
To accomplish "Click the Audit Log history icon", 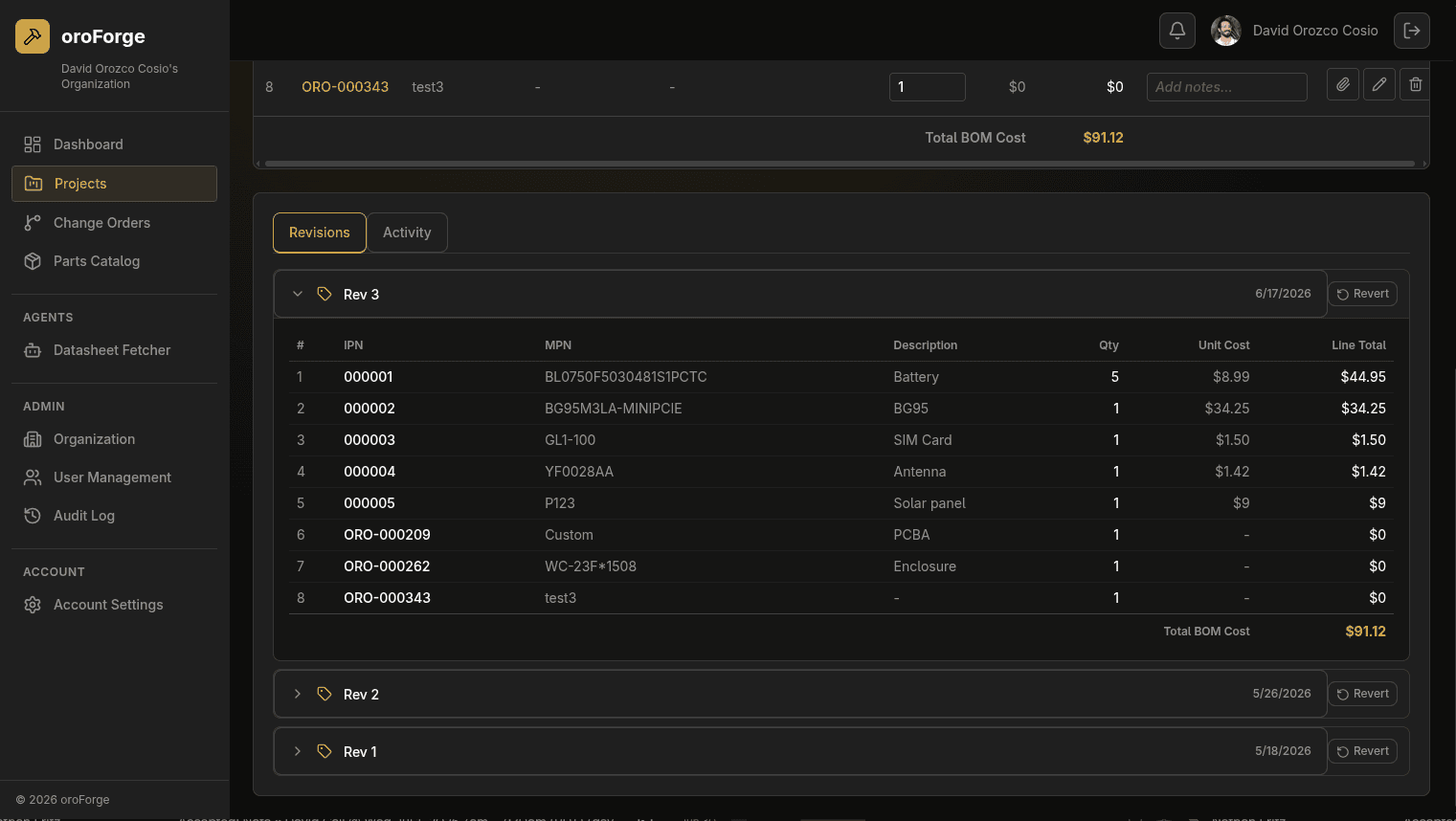I will pyautogui.click(x=33, y=516).
